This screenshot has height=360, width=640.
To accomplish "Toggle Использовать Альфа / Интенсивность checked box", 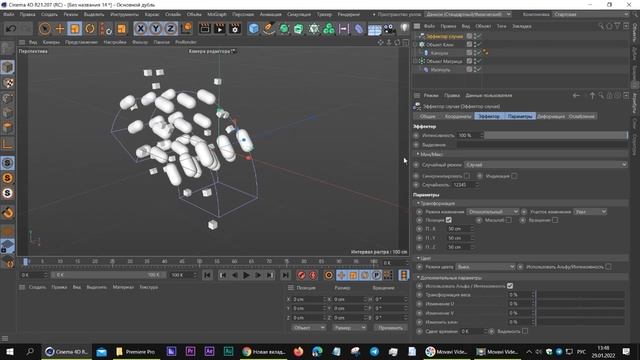I will [x=510, y=286].
